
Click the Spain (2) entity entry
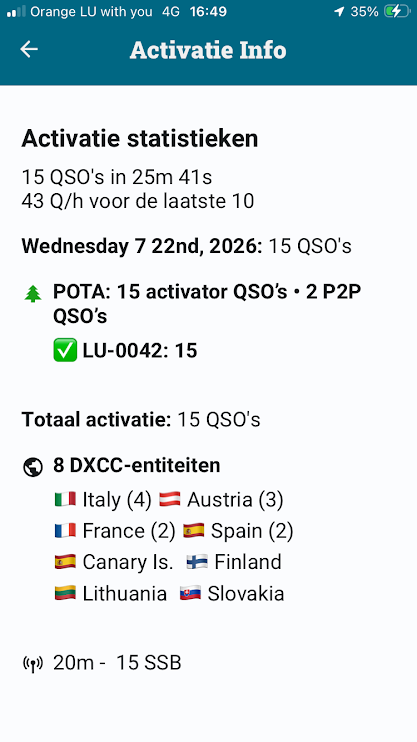click(x=238, y=531)
